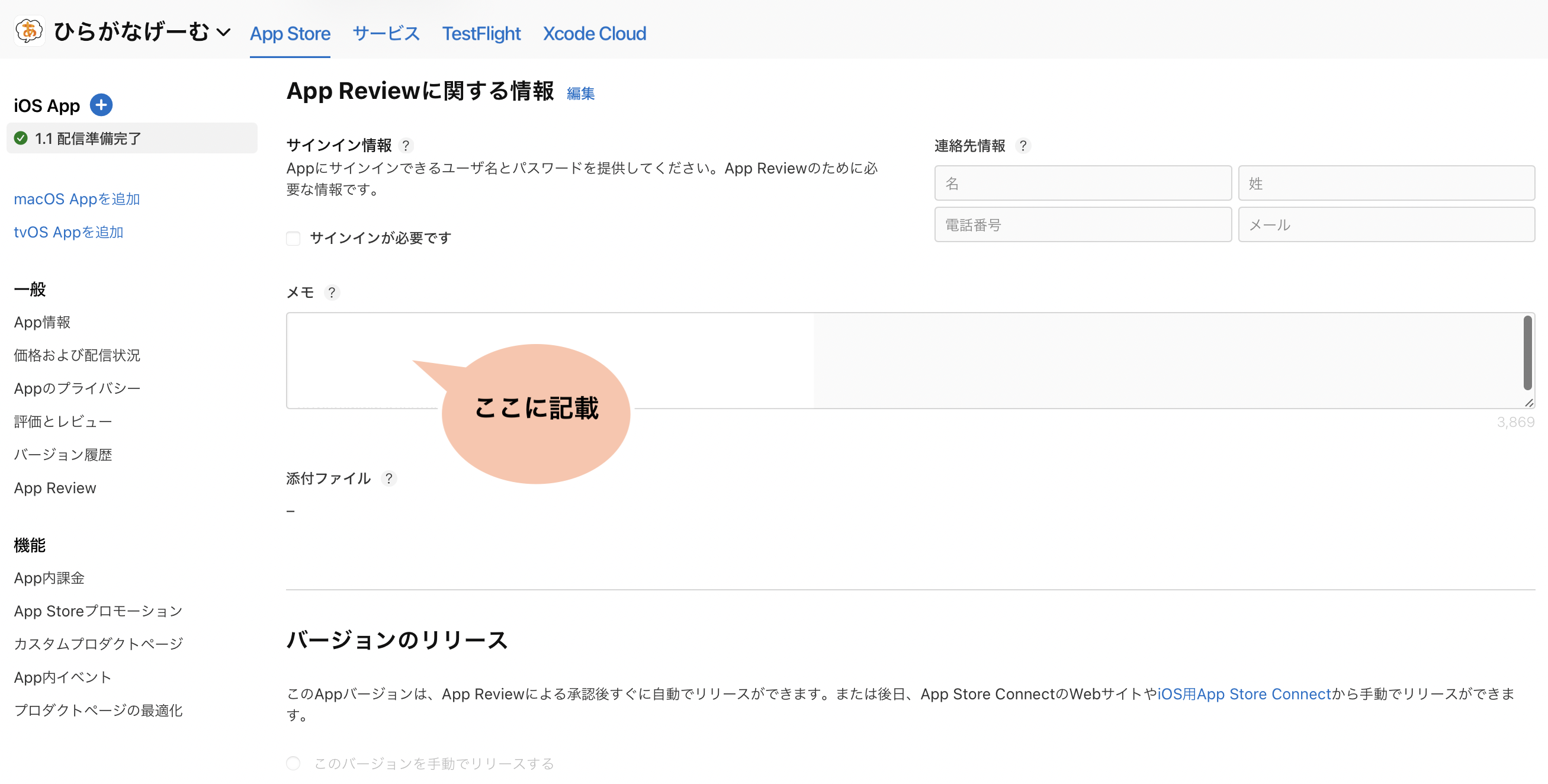
Task: Switch to the App Store tab
Action: pos(290,34)
